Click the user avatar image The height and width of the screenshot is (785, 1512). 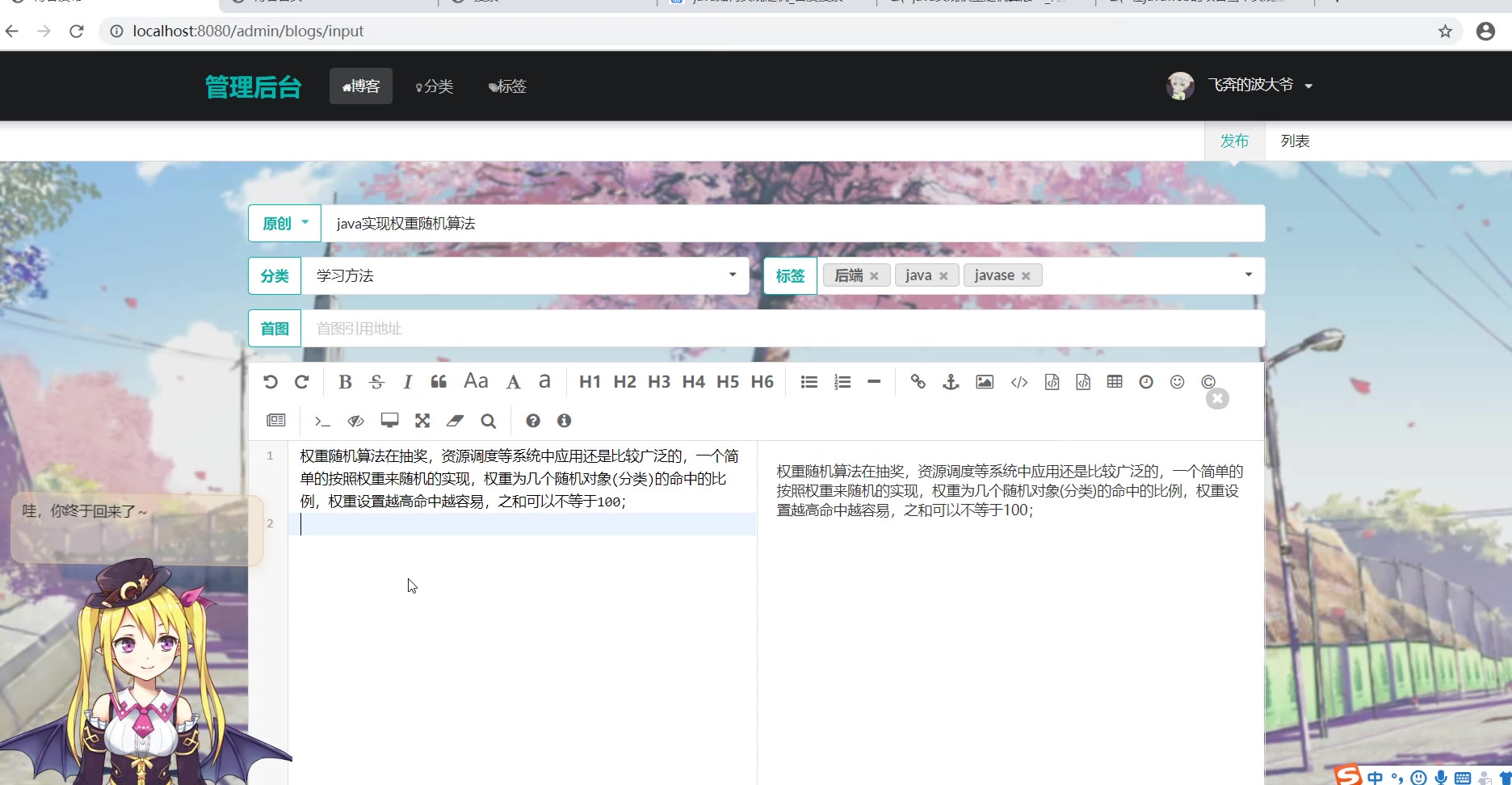[1180, 86]
